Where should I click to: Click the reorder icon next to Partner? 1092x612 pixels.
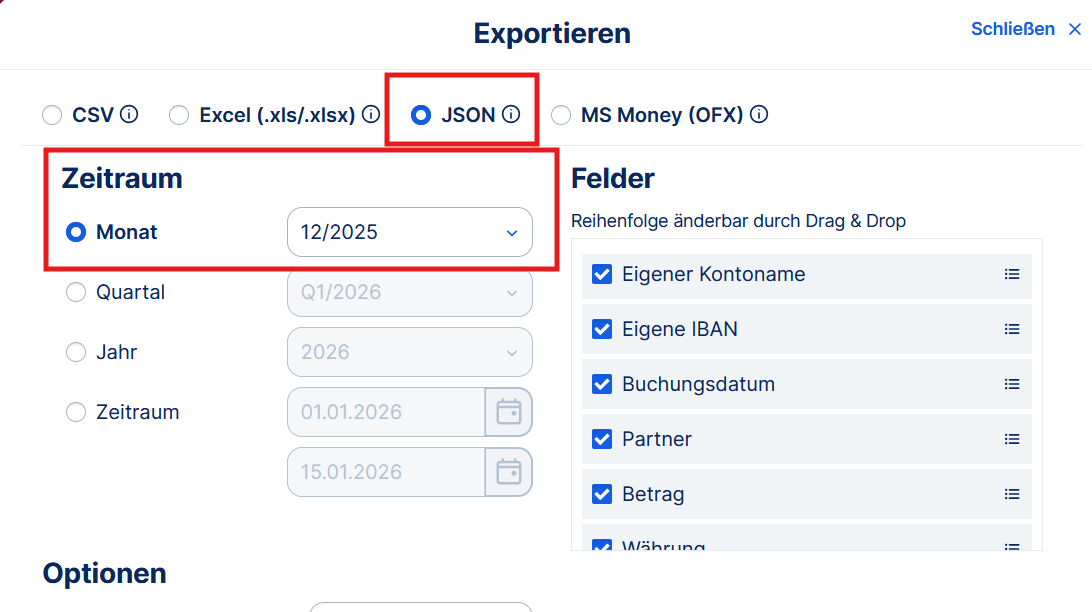pyautogui.click(x=1012, y=439)
